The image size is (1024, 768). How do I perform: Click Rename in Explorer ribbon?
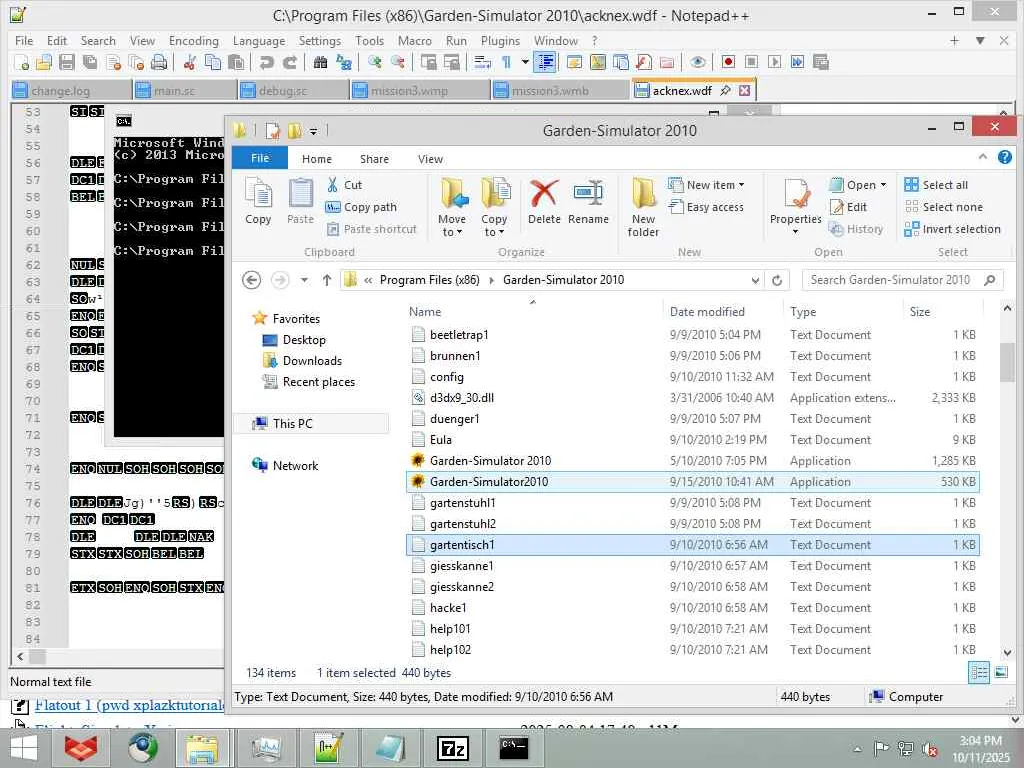coord(588,201)
